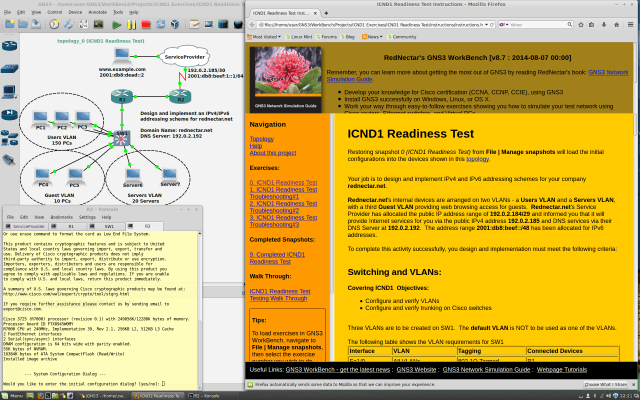The height and width of the screenshot is (400, 640).
Task: Open the Firefox hamburger menu
Action: pyautogui.click(x=631, y=25)
